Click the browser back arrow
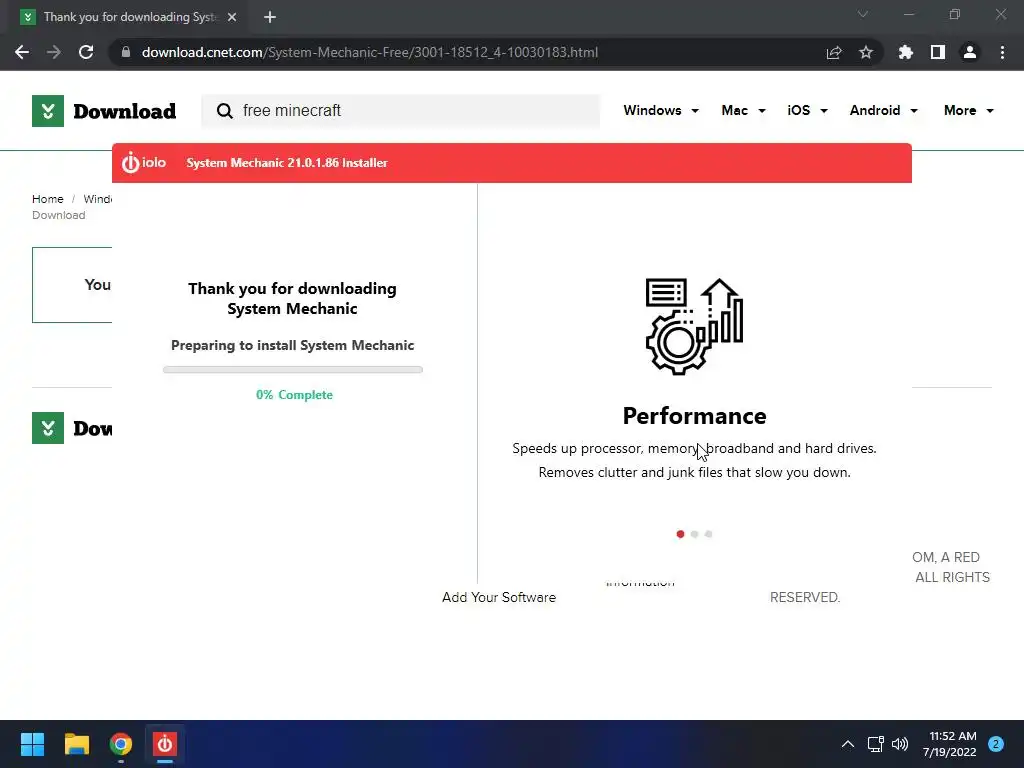Image resolution: width=1024 pixels, height=768 pixels. click(x=22, y=52)
